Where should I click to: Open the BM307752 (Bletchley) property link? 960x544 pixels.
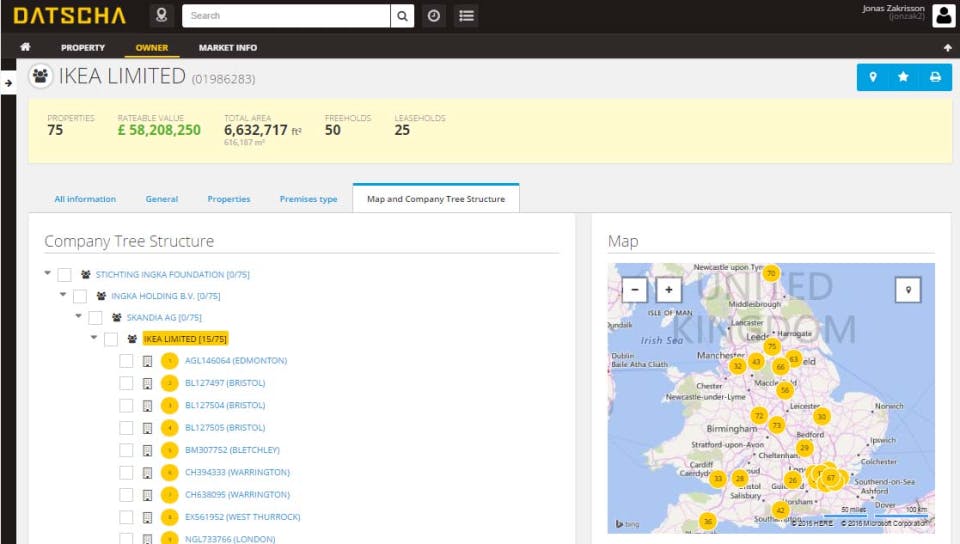232,450
